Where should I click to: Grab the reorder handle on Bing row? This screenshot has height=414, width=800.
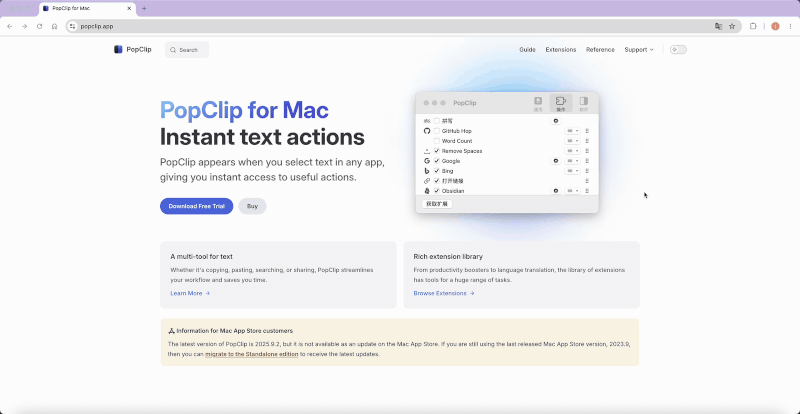tap(587, 171)
